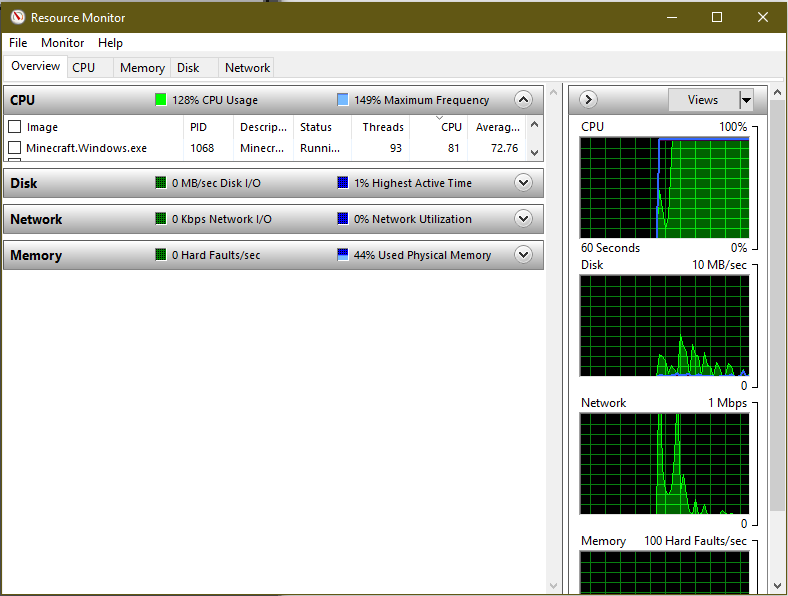Collapse the CPU section chevron

click(522, 100)
